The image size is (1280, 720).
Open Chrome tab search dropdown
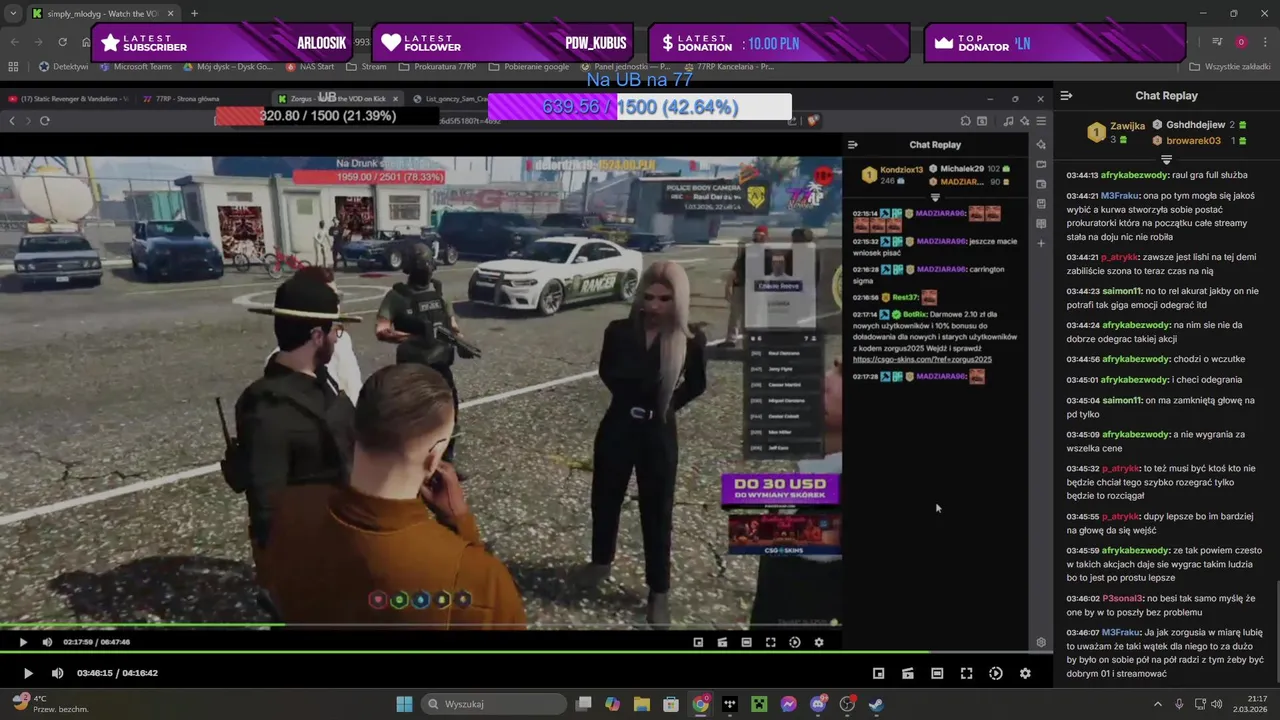(x=13, y=14)
